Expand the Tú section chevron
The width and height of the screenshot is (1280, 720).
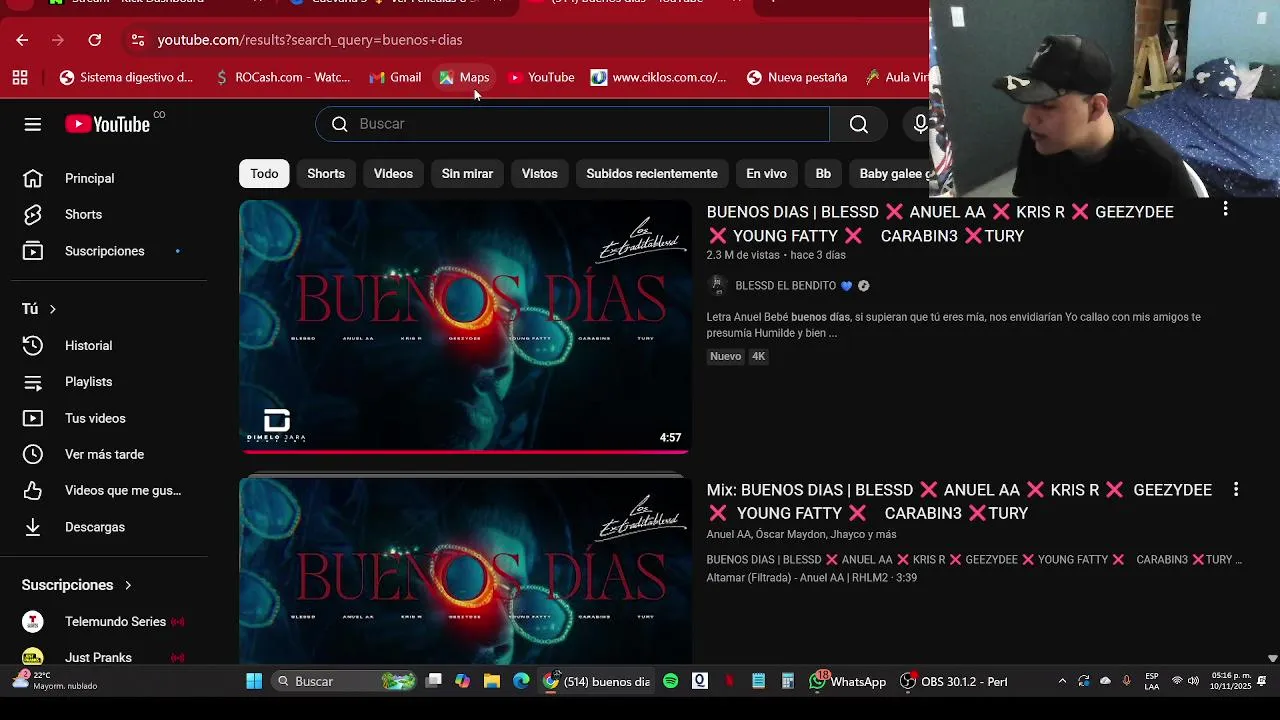tap(53, 309)
